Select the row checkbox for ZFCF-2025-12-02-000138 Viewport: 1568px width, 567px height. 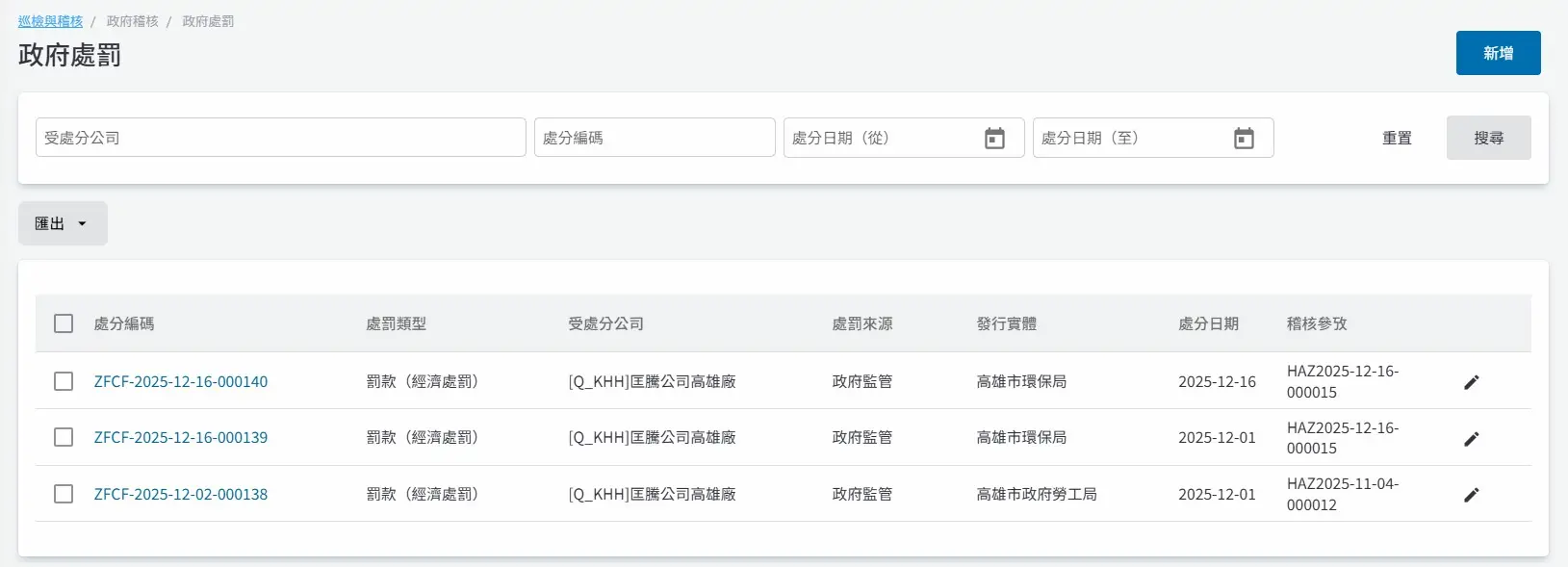coord(64,494)
